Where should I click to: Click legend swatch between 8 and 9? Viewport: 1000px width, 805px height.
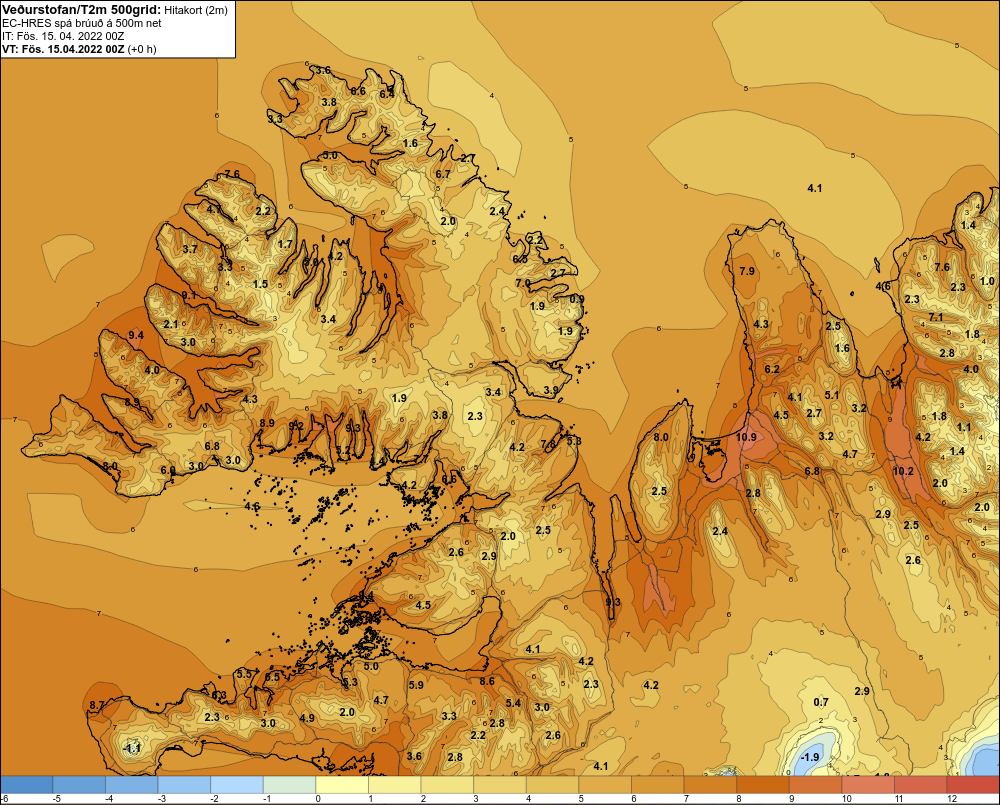coord(763,785)
